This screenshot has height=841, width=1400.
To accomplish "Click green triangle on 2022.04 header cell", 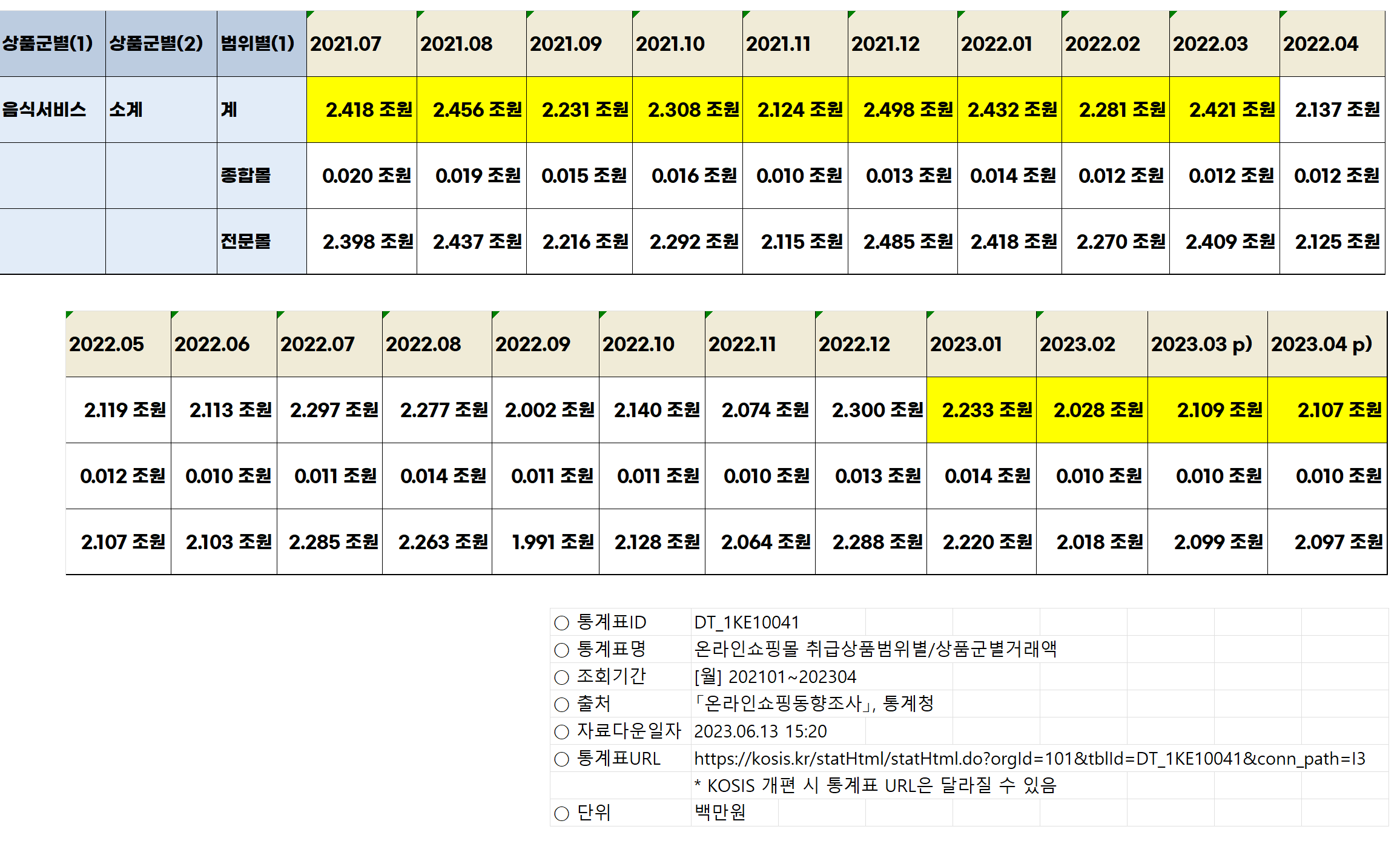I will click(1283, 13).
